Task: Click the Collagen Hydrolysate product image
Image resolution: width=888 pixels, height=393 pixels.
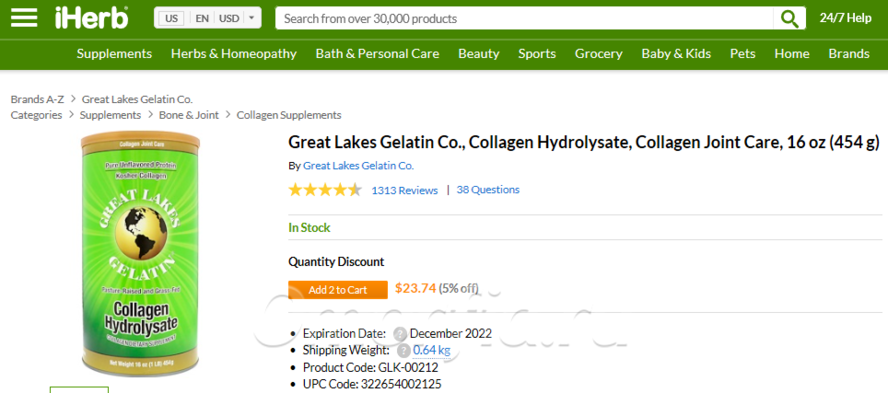Action: (x=140, y=254)
